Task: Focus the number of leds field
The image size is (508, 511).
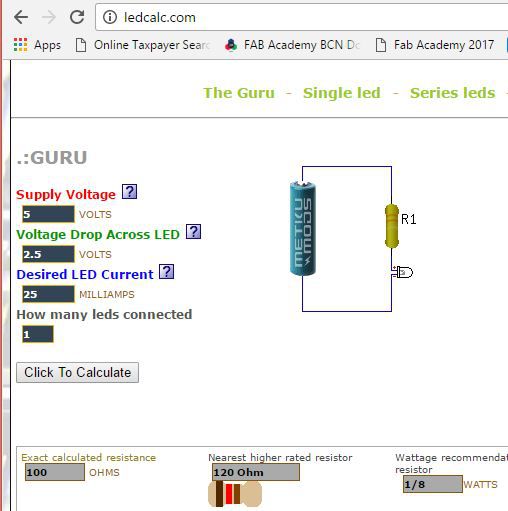Action: pyautogui.click(x=38, y=334)
